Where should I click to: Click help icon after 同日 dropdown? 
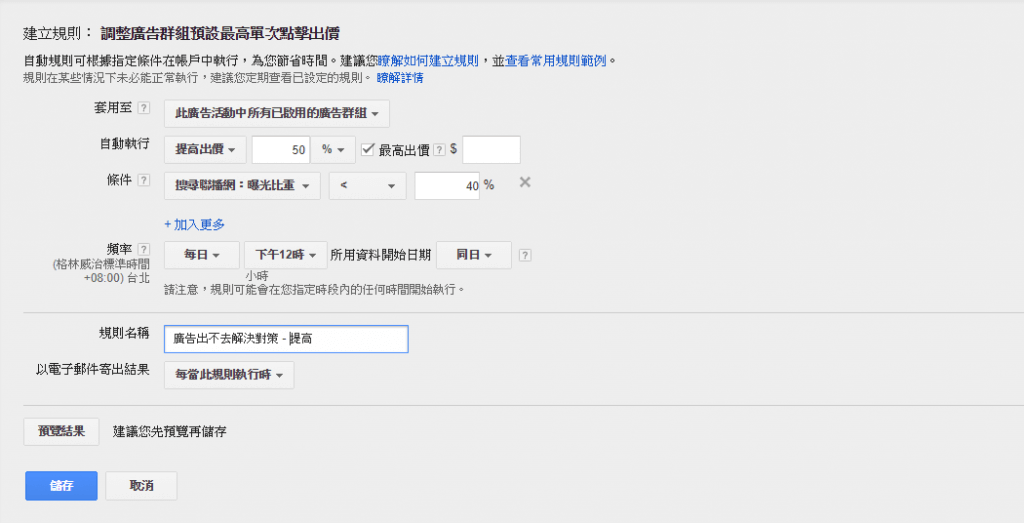pyautogui.click(x=524, y=255)
